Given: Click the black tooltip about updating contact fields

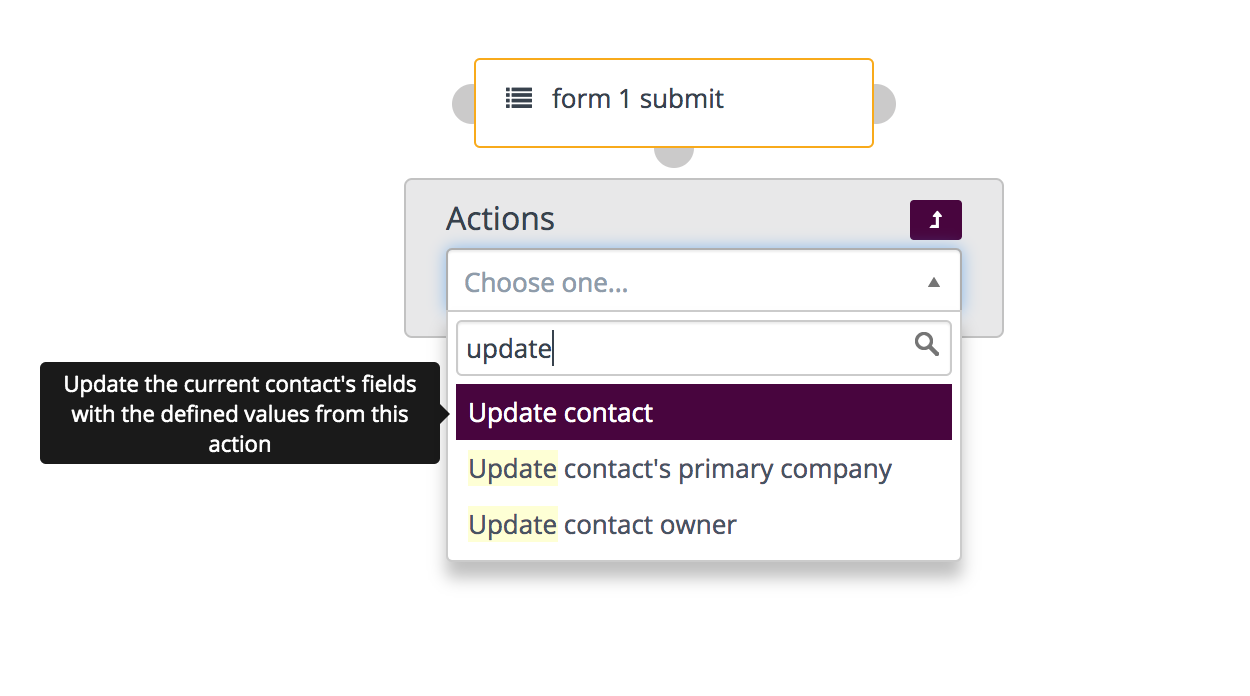Looking at the screenshot, I should [x=240, y=413].
